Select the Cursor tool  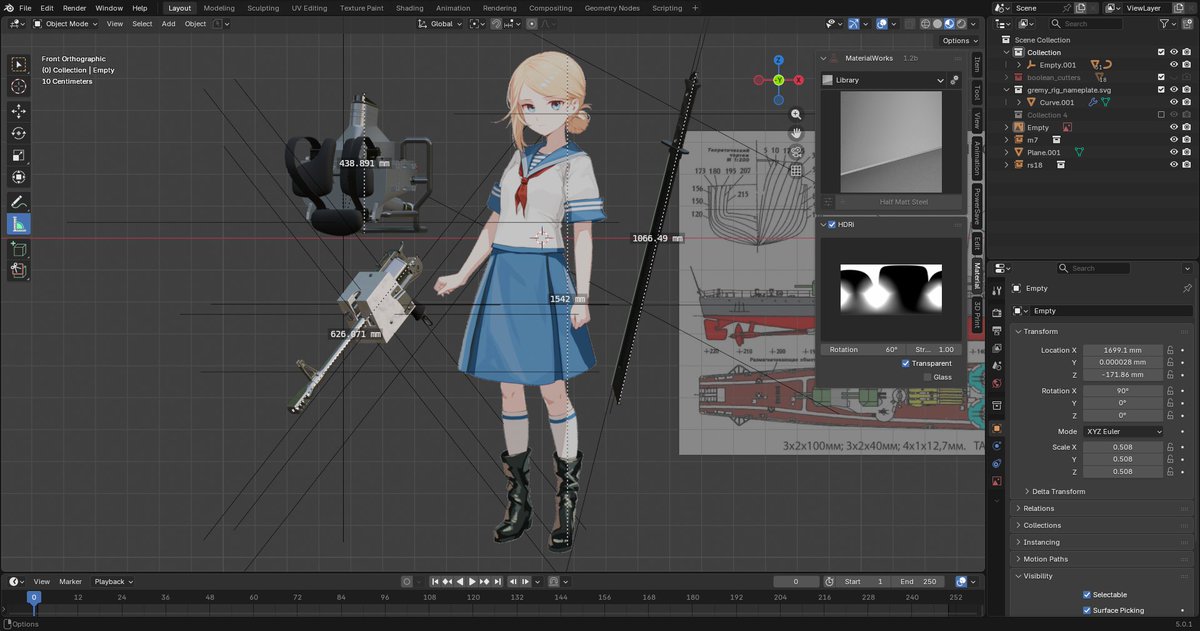(19, 87)
